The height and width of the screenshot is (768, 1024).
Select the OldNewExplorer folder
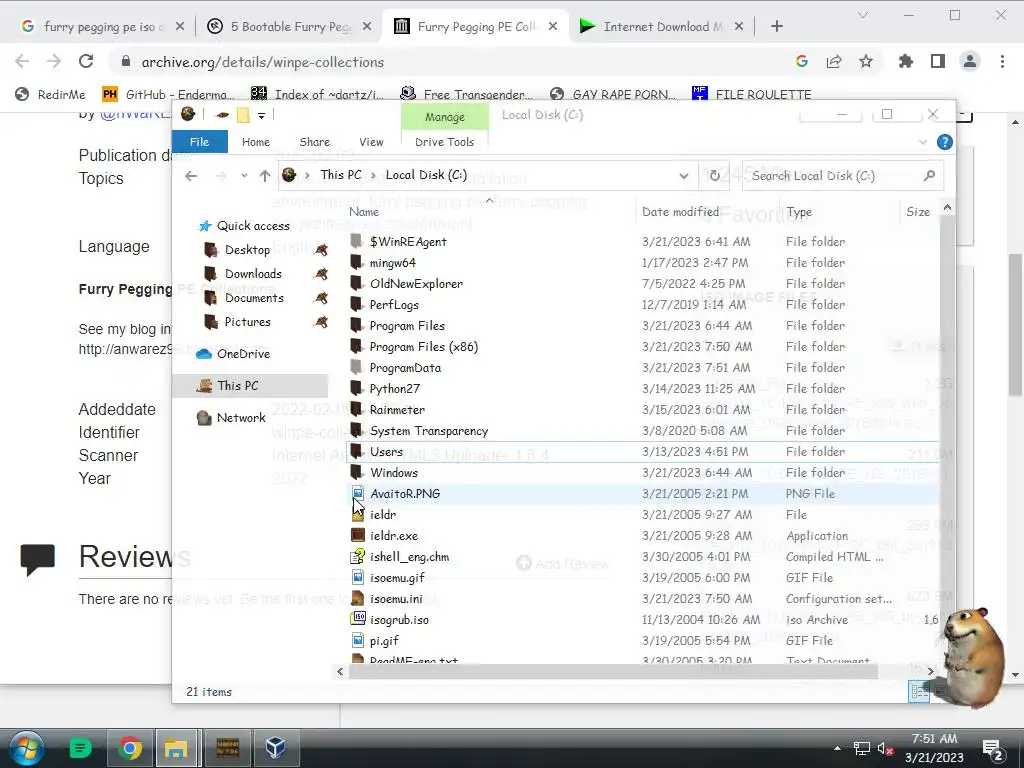pyautogui.click(x=416, y=283)
